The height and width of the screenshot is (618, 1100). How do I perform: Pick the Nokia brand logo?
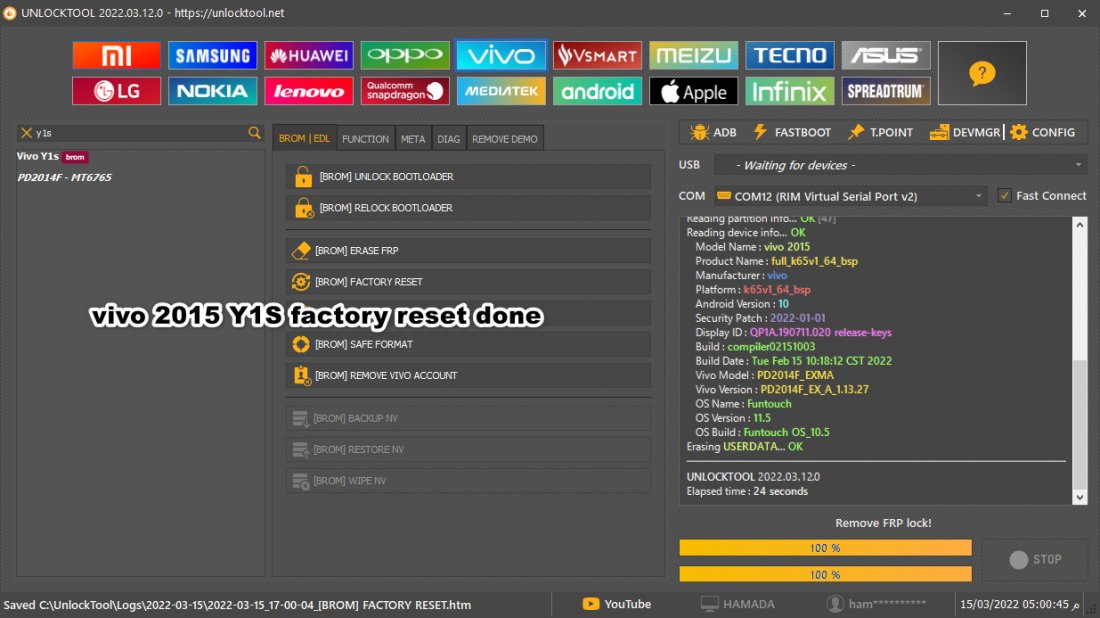[213, 91]
